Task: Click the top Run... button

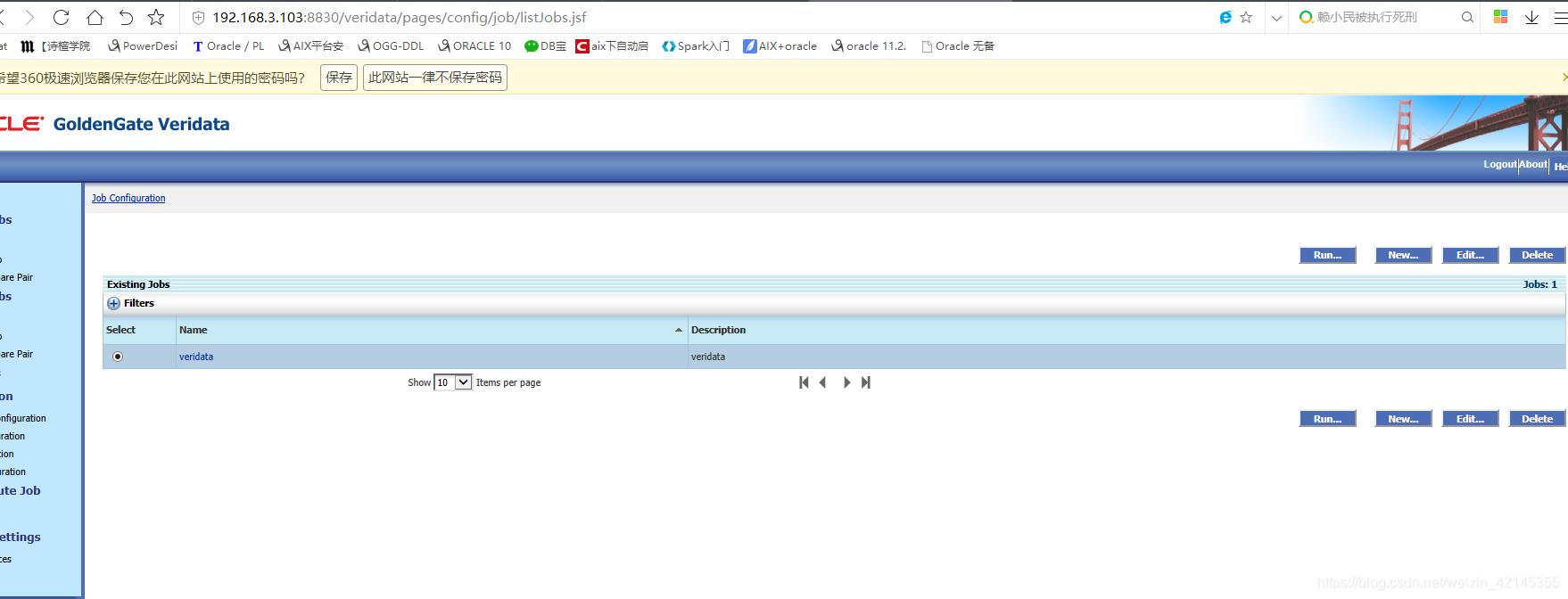Action: click(x=1327, y=255)
